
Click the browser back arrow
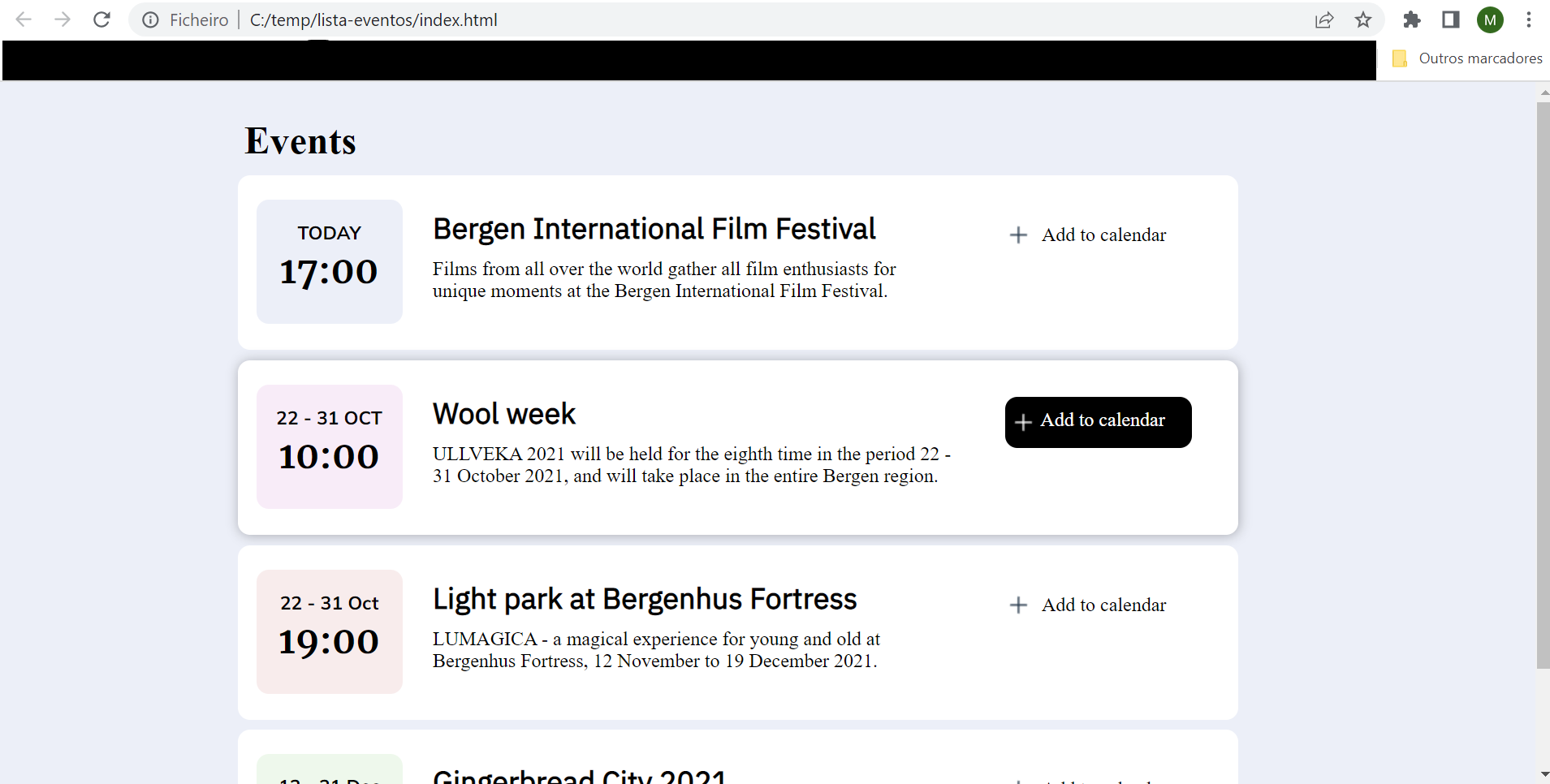[24, 19]
